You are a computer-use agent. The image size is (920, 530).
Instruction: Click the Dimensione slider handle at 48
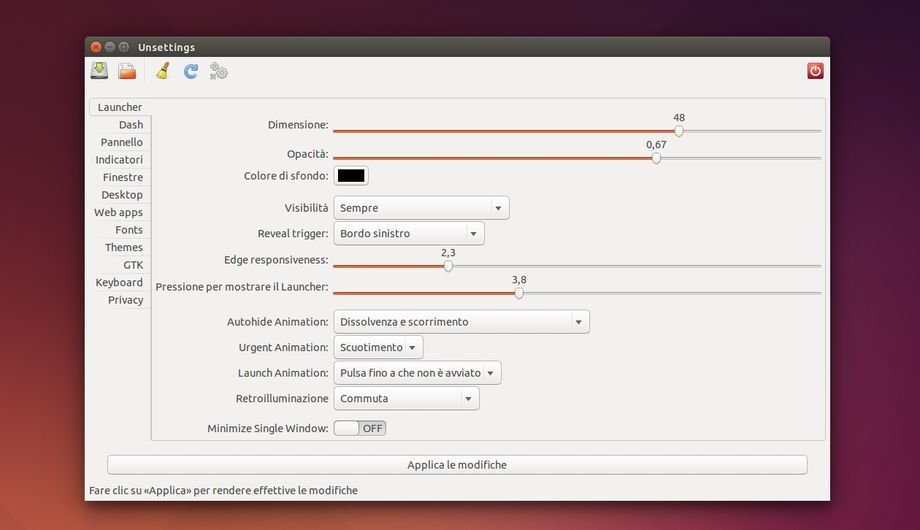point(679,131)
